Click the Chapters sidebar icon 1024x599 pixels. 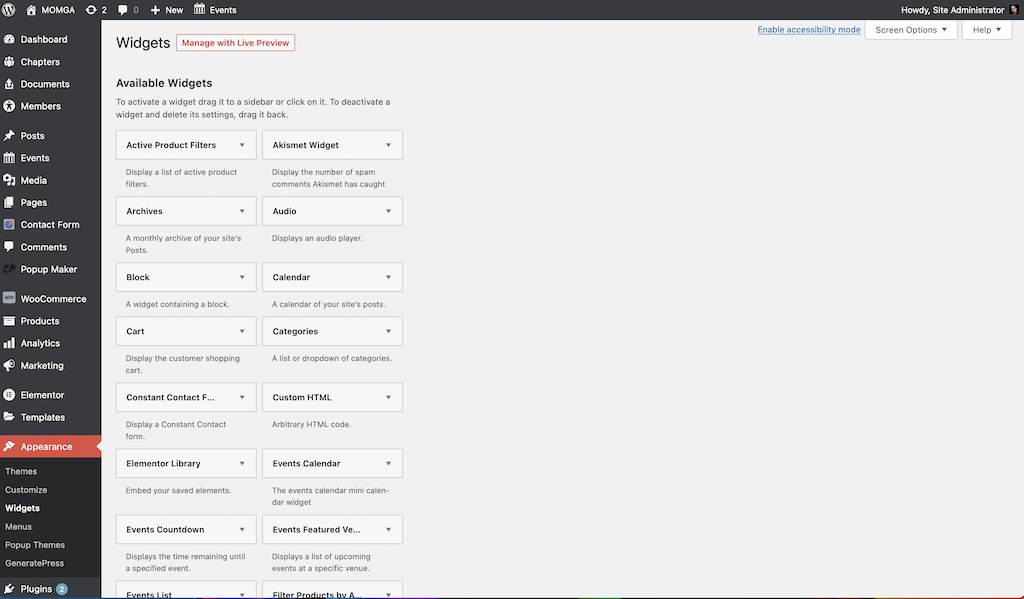[x=9, y=61]
